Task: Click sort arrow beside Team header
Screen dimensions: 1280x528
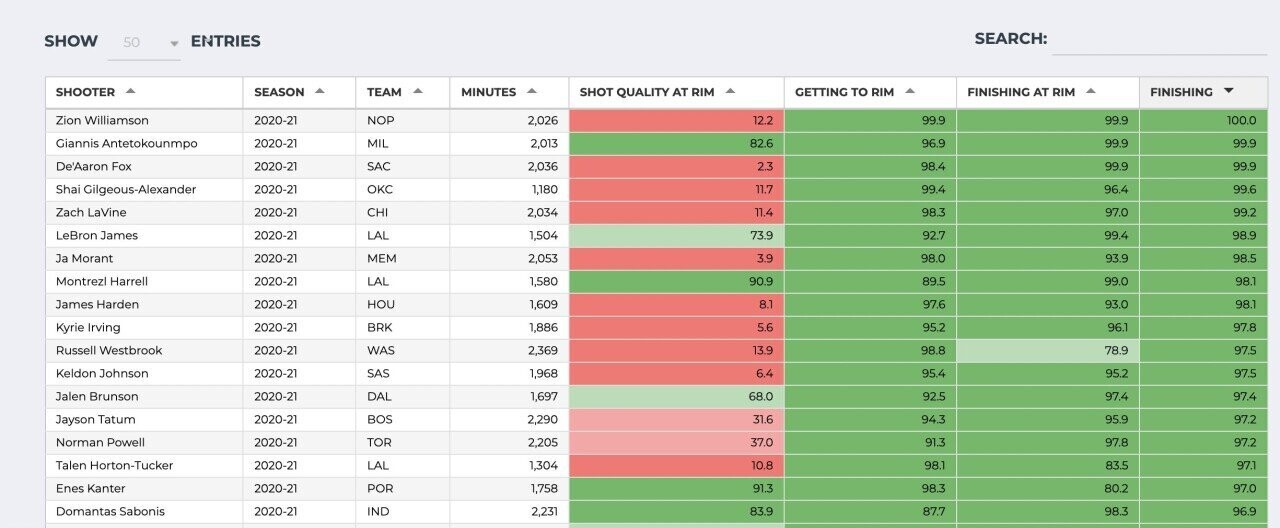Action: coord(417,91)
